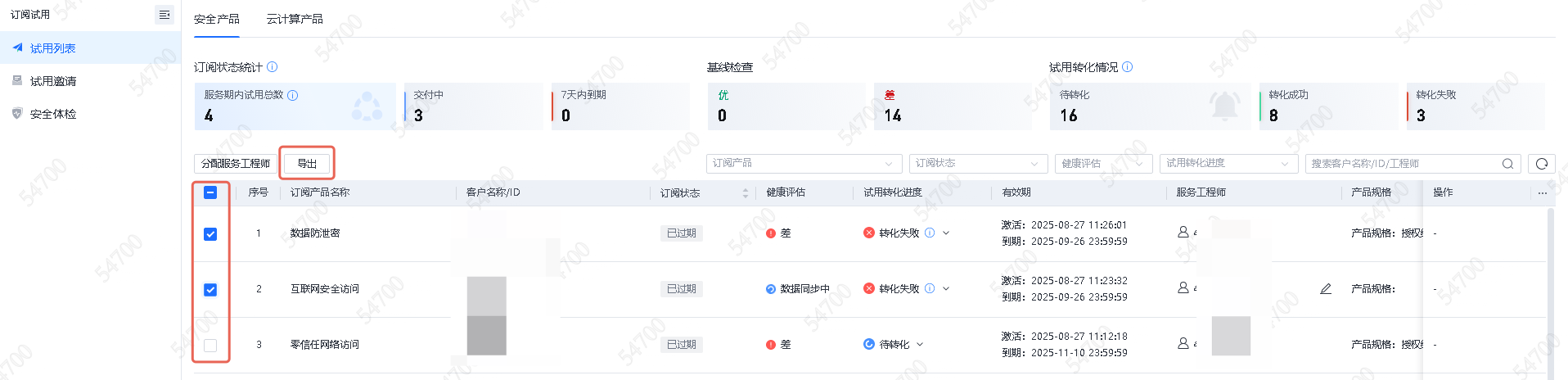This screenshot has height=380, width=1568.
Task: Open the table column settings ellipsis icon
Action: [1543, 193]
